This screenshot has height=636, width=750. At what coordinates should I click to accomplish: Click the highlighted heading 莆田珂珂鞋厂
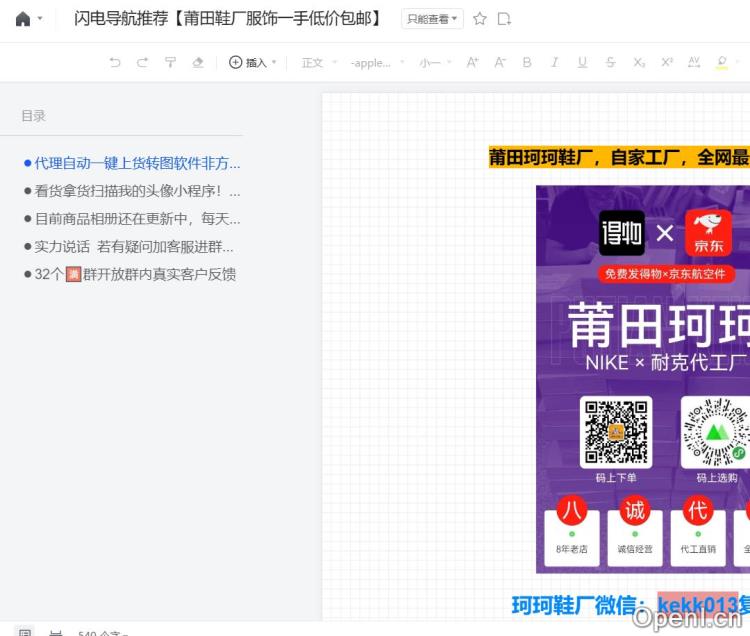(x=619, y=157)
